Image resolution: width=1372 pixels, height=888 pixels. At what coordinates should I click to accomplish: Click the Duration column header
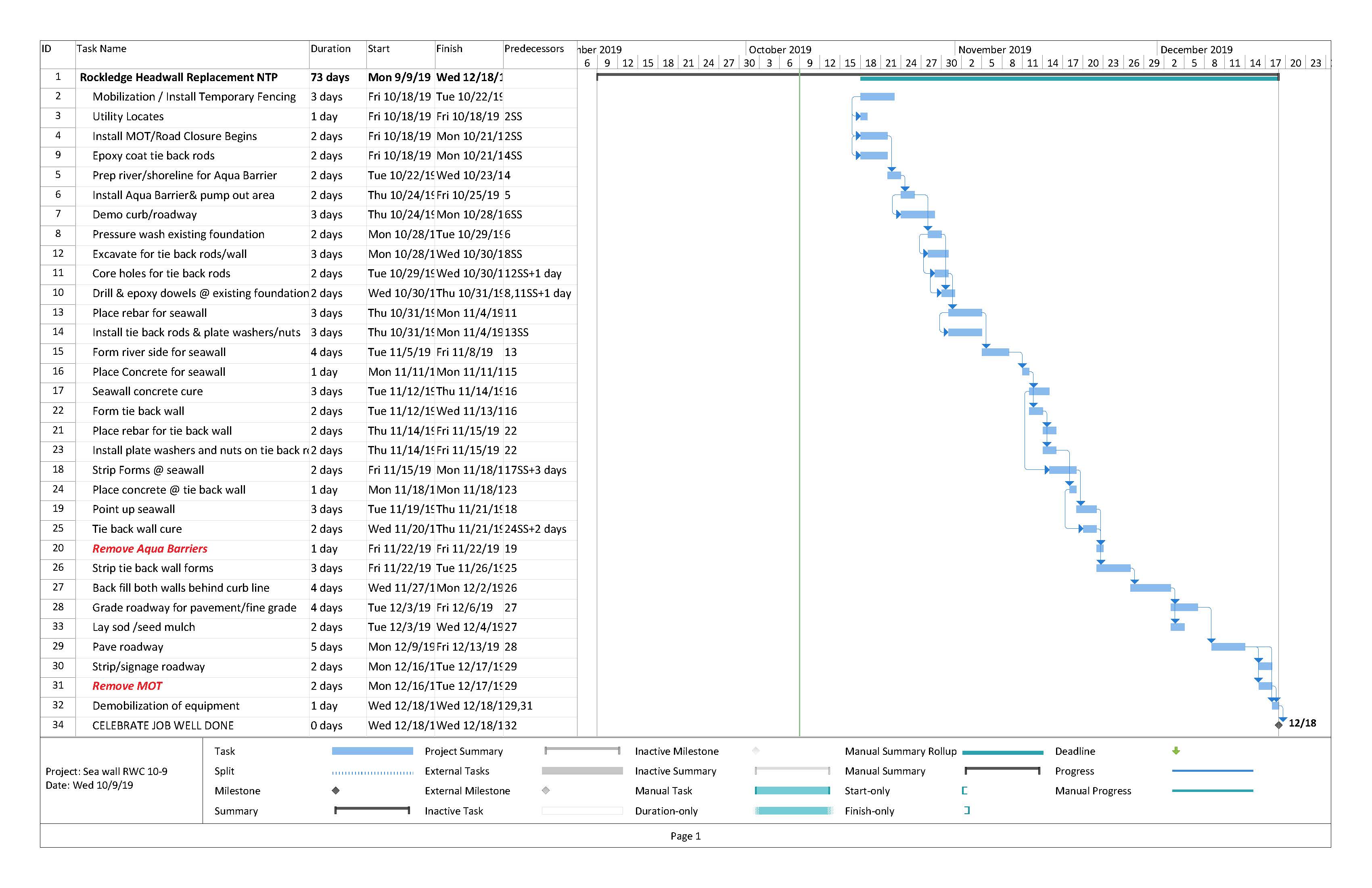tap(330, 49)
